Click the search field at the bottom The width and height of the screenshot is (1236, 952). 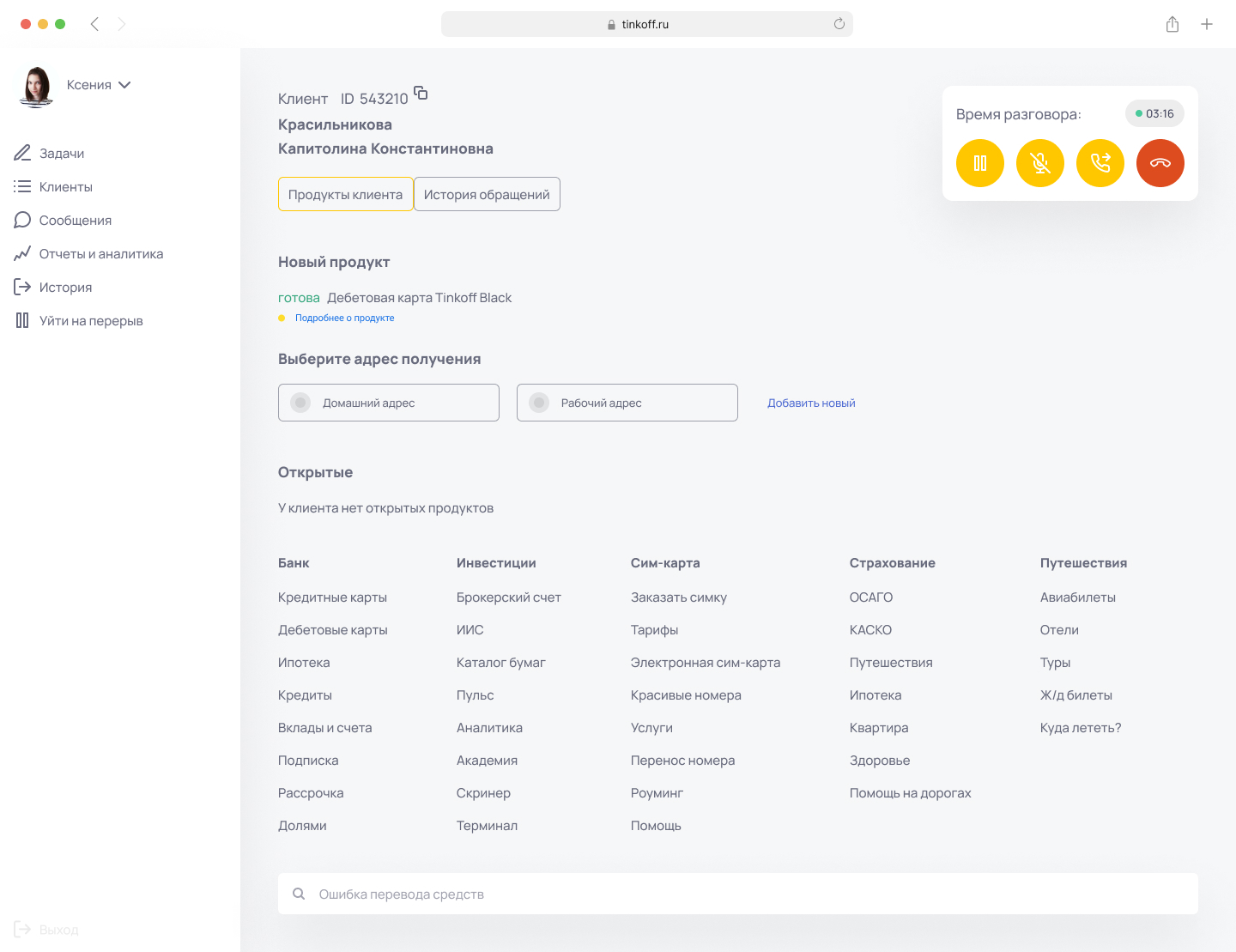click(x=738, y=894)
